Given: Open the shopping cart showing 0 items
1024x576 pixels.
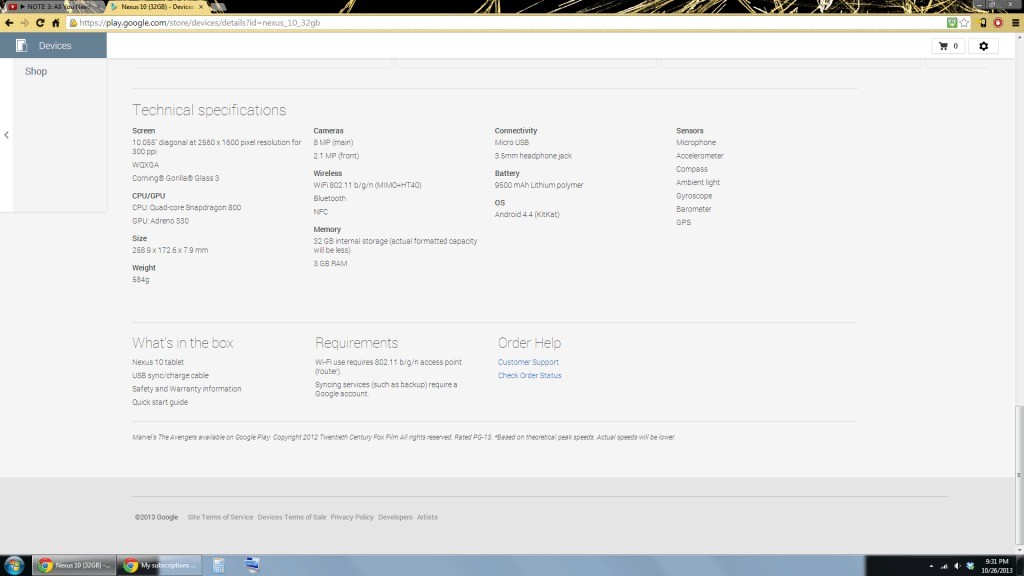Looking at the screenshot, I should 946,45.
